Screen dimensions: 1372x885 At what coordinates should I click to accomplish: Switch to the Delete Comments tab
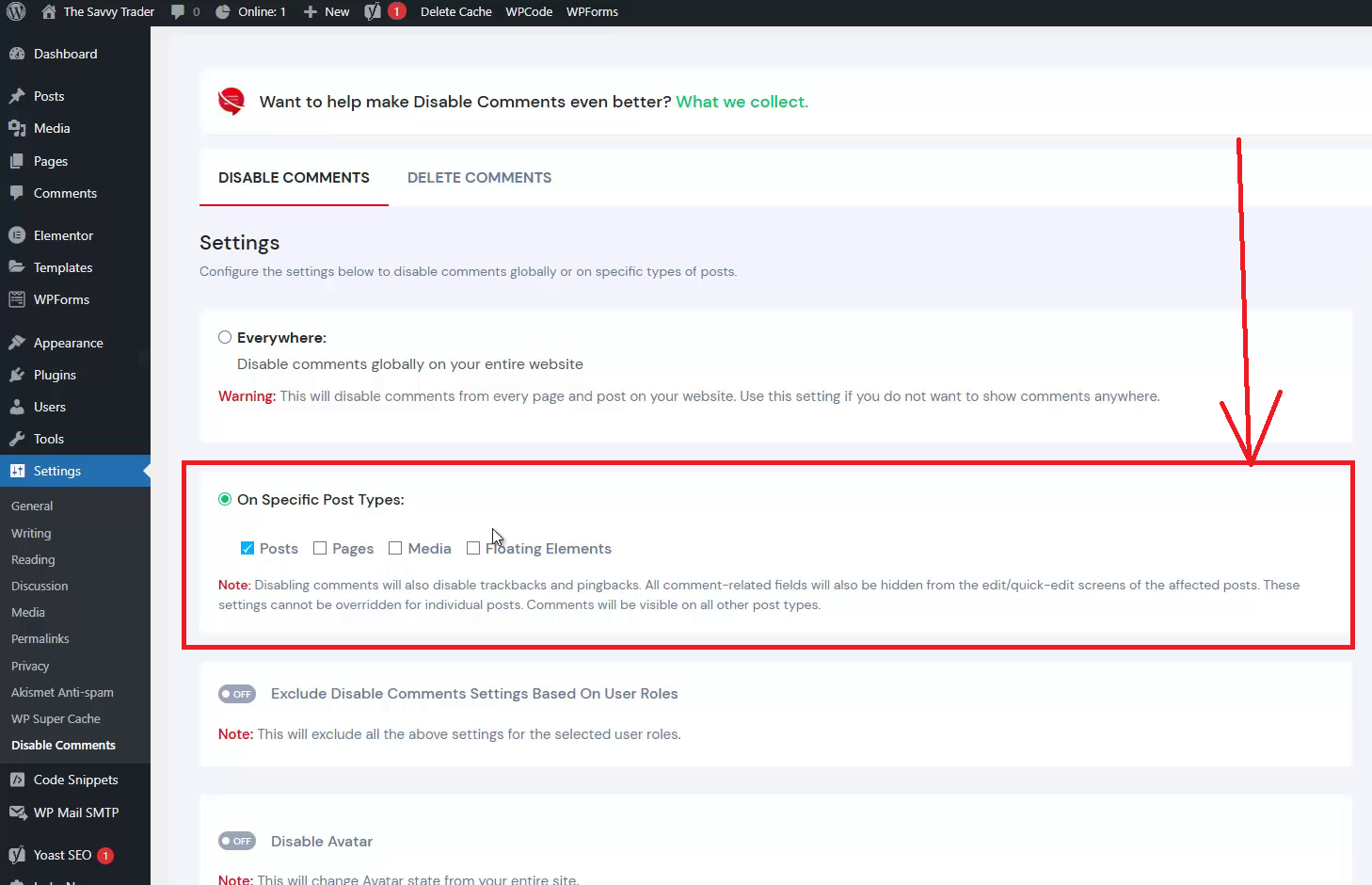479,178
